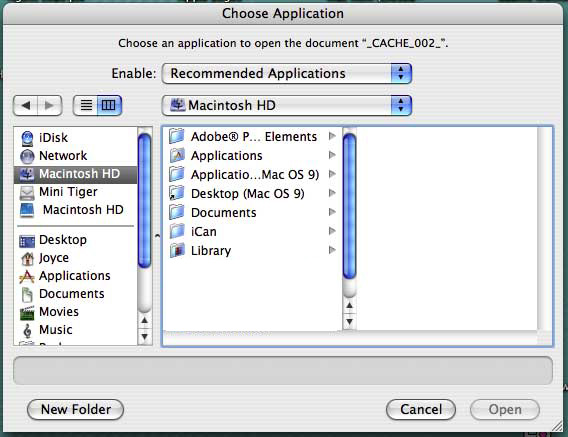Select "Library" row text

pyautogui.click(x=211, y=251)
